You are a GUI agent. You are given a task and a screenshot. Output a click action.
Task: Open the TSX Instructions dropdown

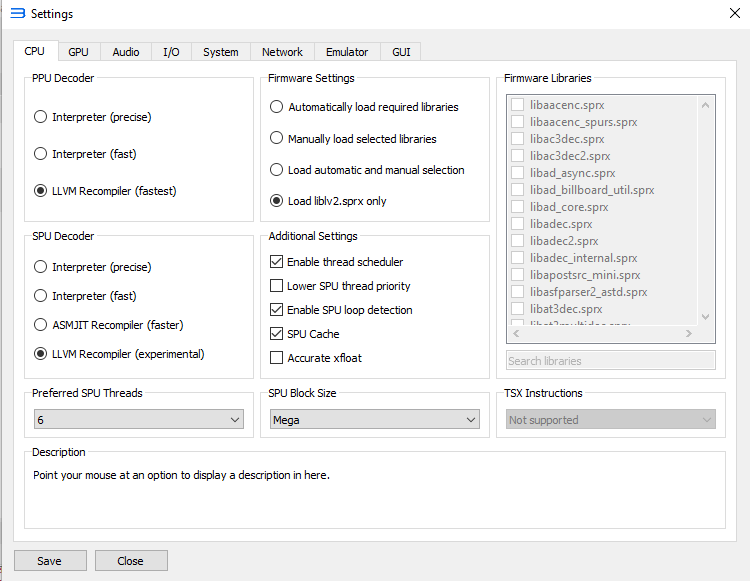click(610, 420)
